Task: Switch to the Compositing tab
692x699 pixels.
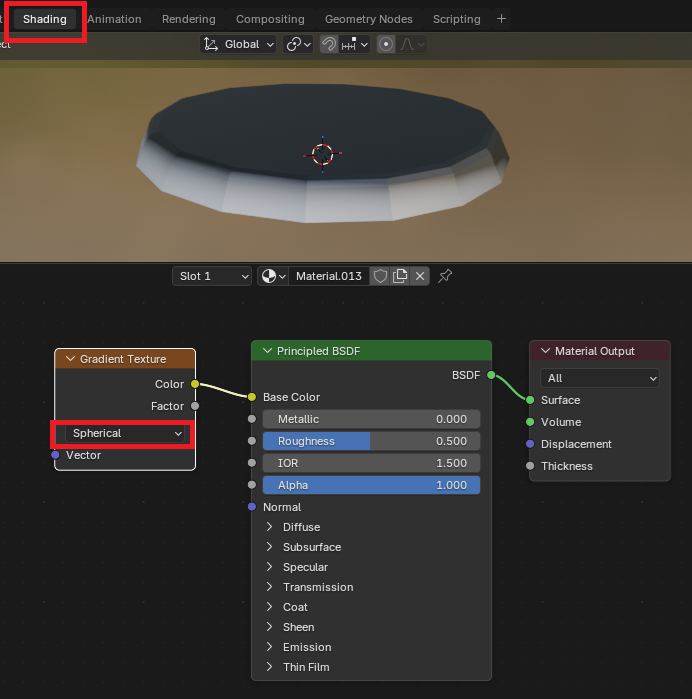Action: tap(270, 19)
